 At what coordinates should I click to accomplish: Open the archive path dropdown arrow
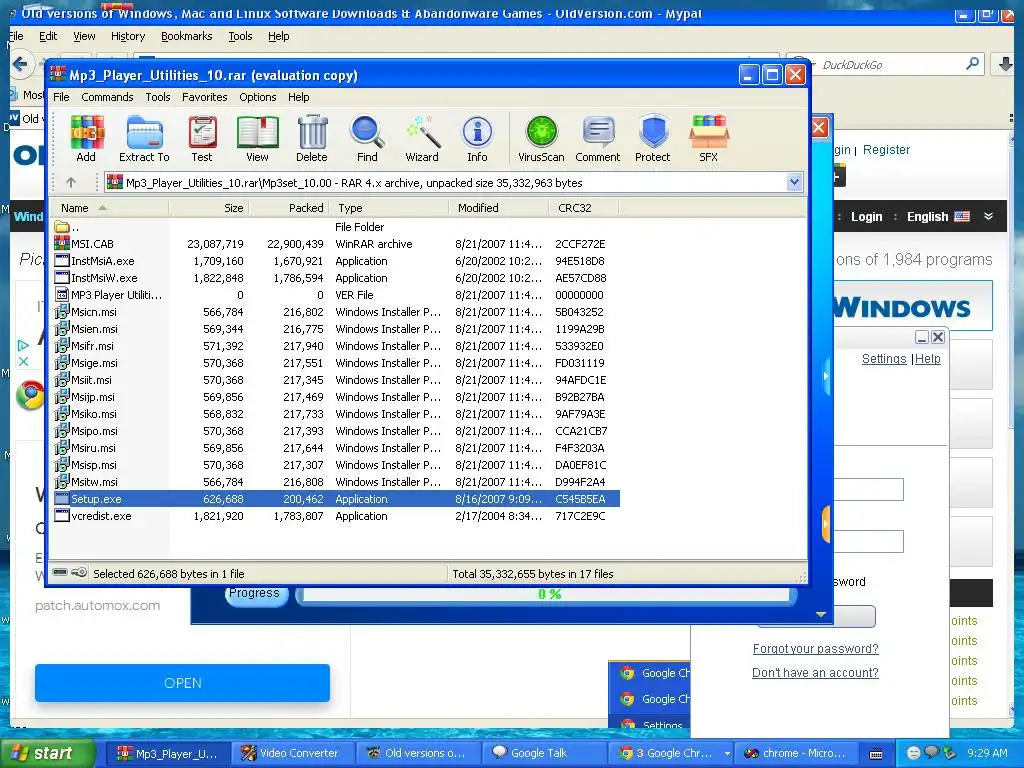coord(794,182)
